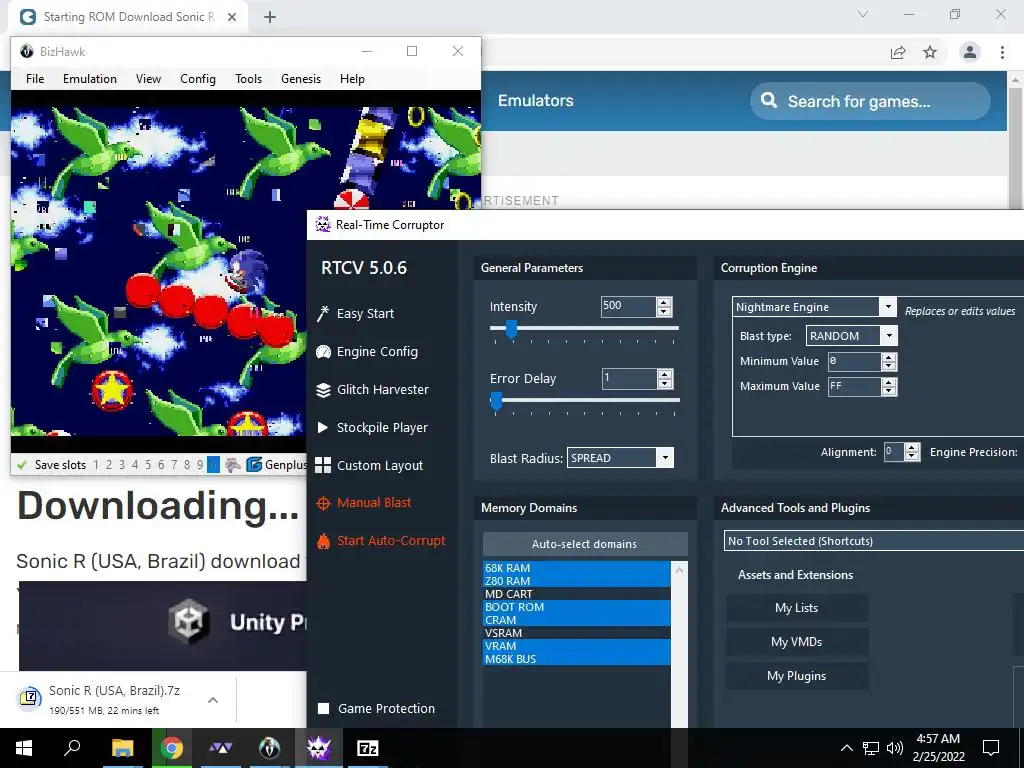Open Stockpile Player with its play icon
Screen dimensions: 1024x768
(x=323, y=428)
